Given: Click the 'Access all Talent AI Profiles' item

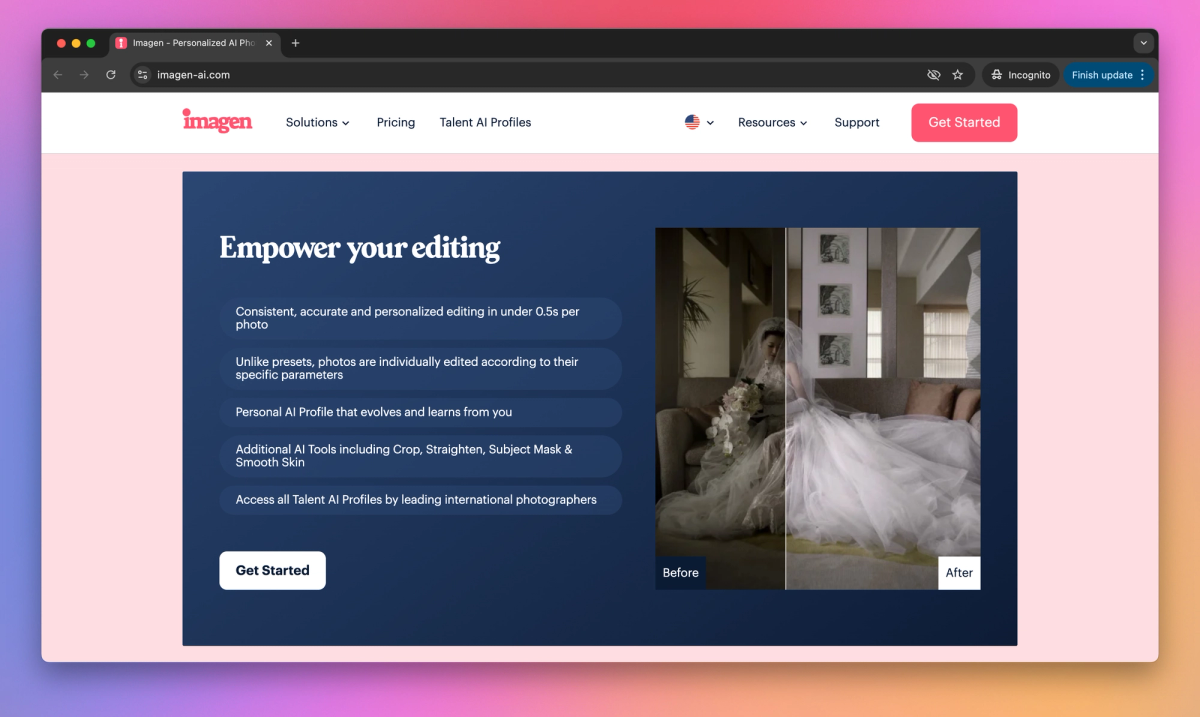Looking at the screenshot, I should coord(421,500).
